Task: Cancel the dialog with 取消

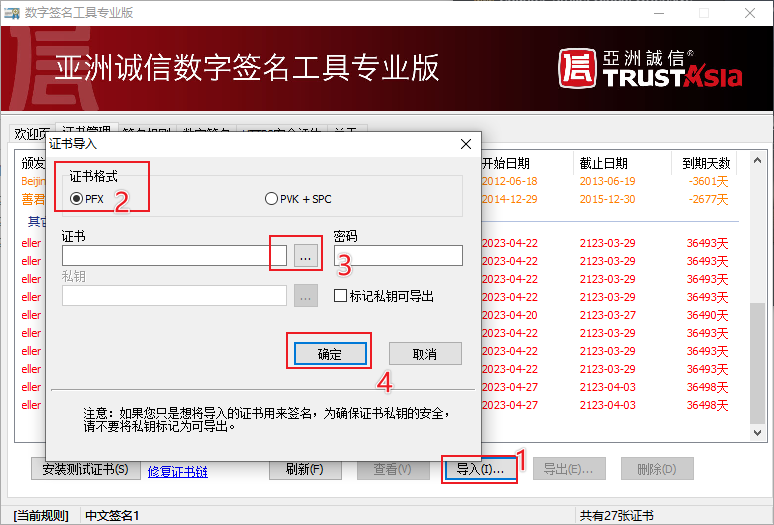Action: pyautogui.click(x=425, y=354)
